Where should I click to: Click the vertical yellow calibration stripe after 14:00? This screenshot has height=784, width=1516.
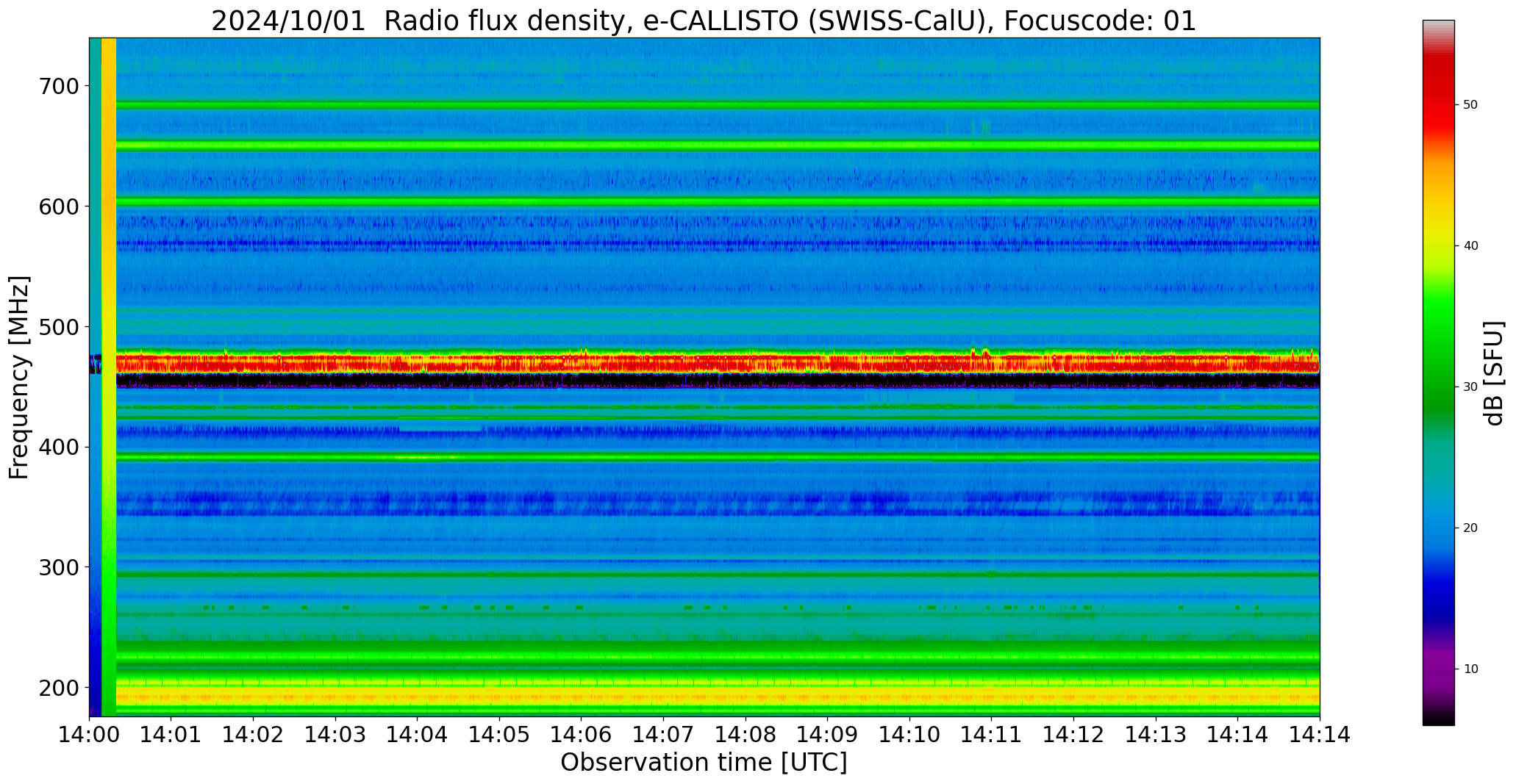(x=109, y=377)
